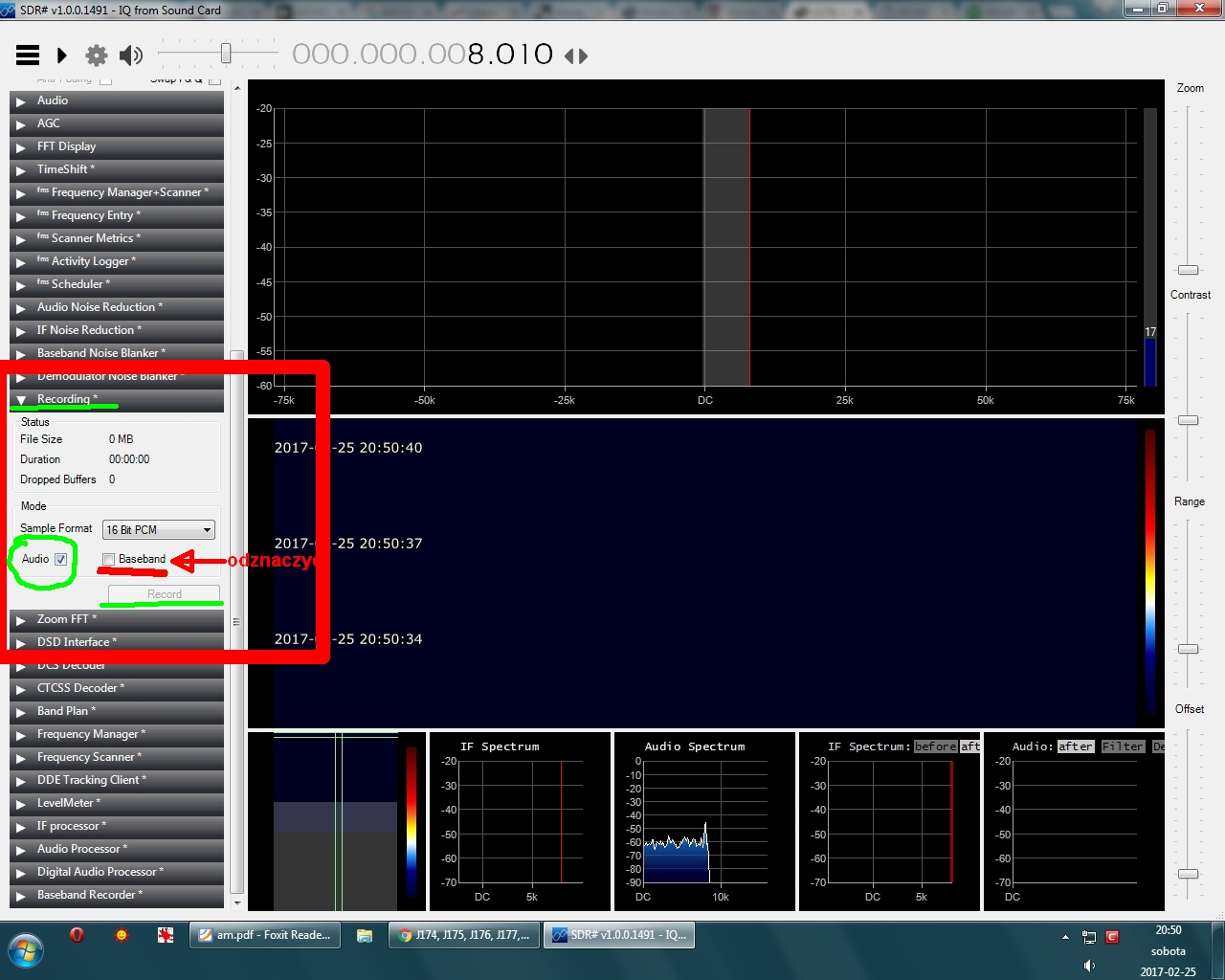Expand the first Audio section below the toolbar
This screenshot has height=980, width=1225.
tap(117, 100)
